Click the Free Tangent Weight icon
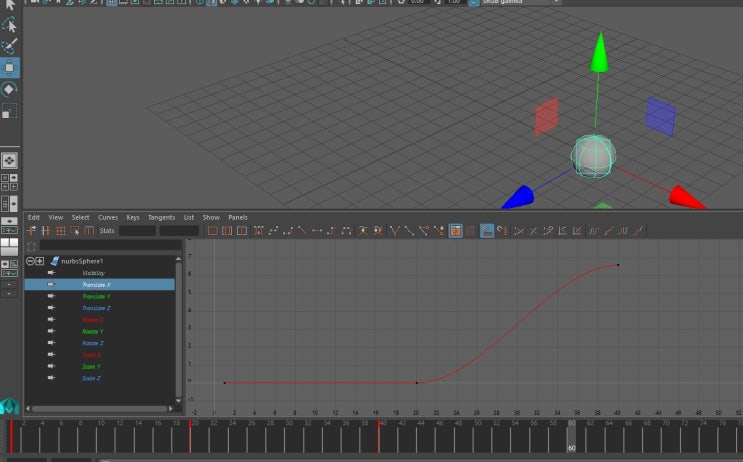The image size is (743, 462). [424, 231]
